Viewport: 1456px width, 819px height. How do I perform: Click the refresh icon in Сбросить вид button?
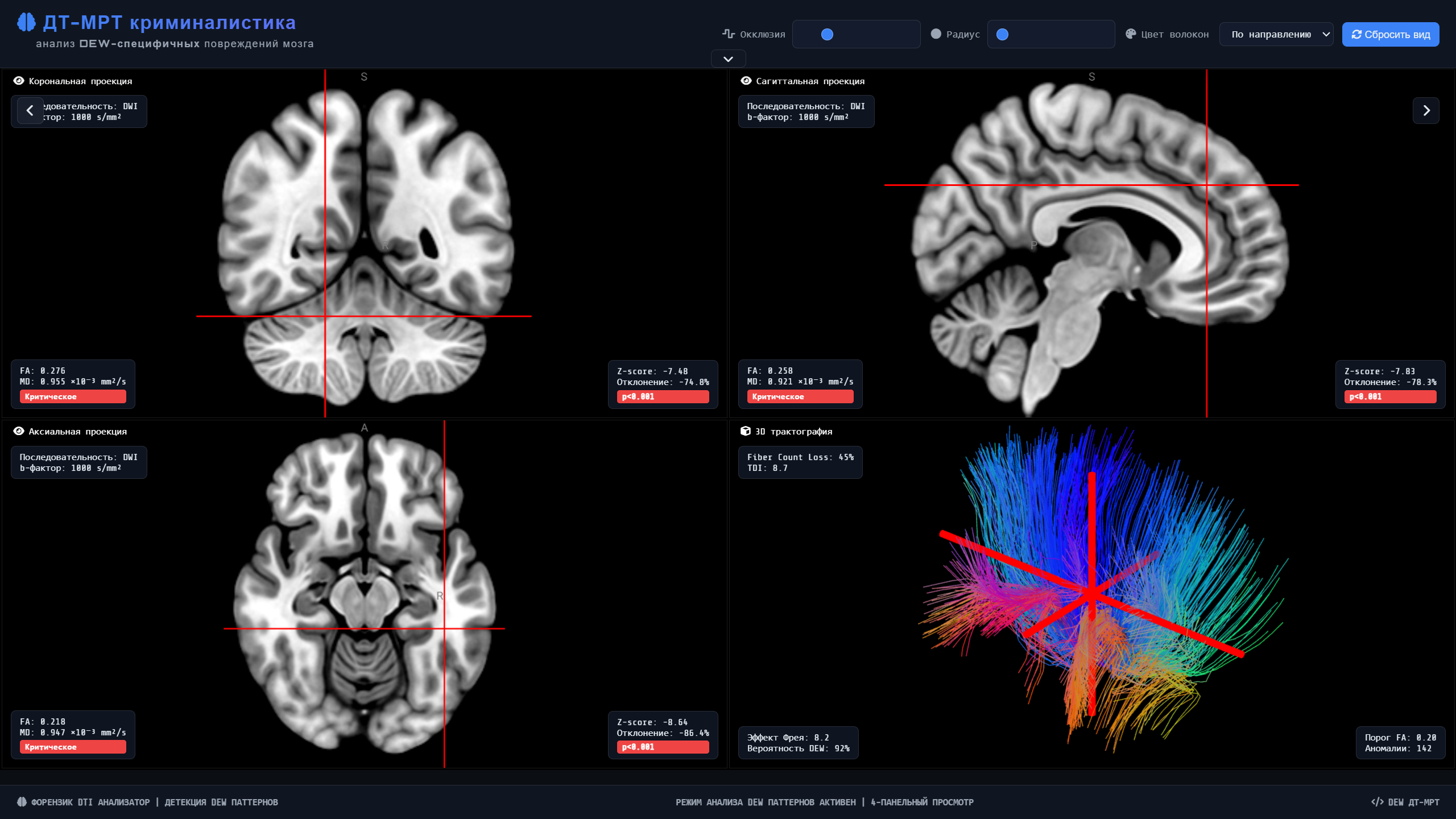(x=1356, y=35)
